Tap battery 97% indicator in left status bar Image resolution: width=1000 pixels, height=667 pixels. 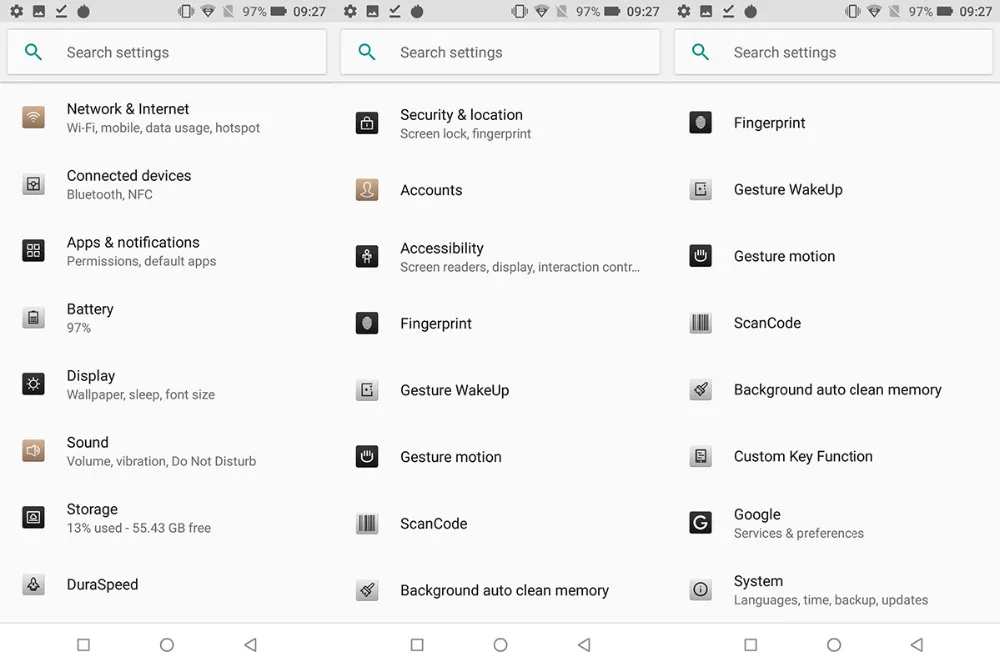[264, 11]
